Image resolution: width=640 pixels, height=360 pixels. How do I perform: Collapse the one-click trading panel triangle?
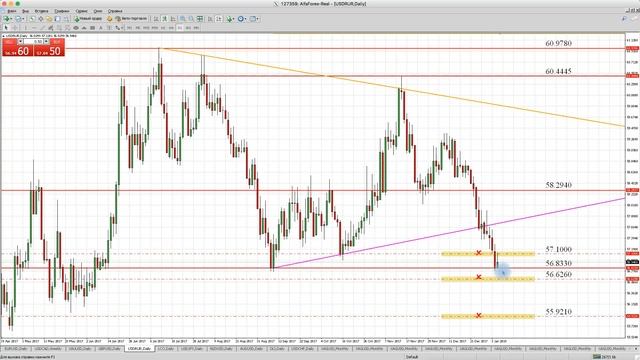pyautogui.click(x=3, y=36)
